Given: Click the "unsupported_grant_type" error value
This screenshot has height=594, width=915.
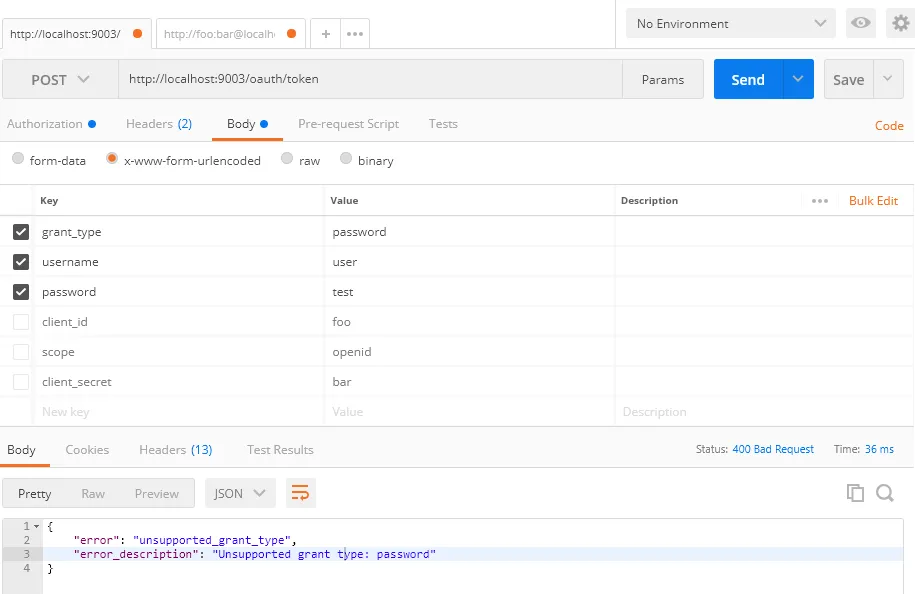Looking at the screenshot, I should [x=212, y=540].
